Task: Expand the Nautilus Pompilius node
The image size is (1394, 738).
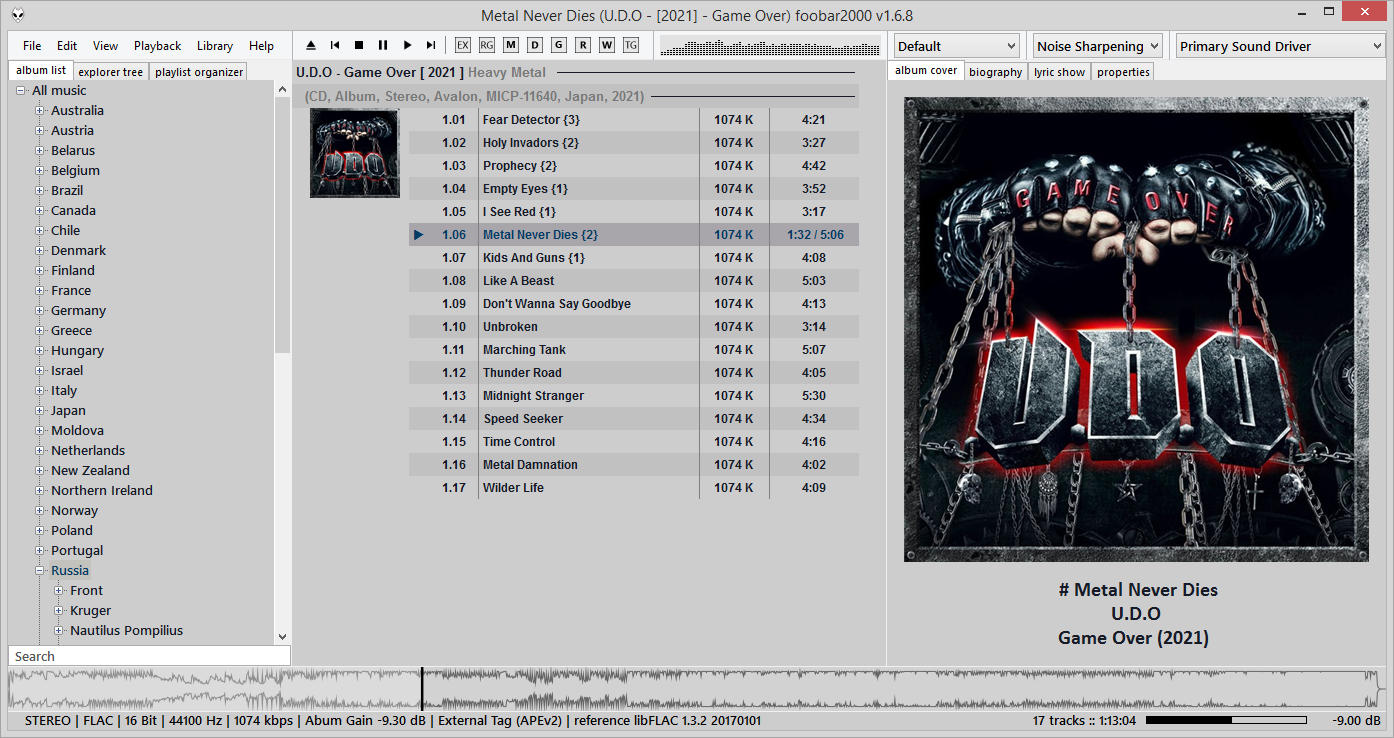Action: [59, 631]
